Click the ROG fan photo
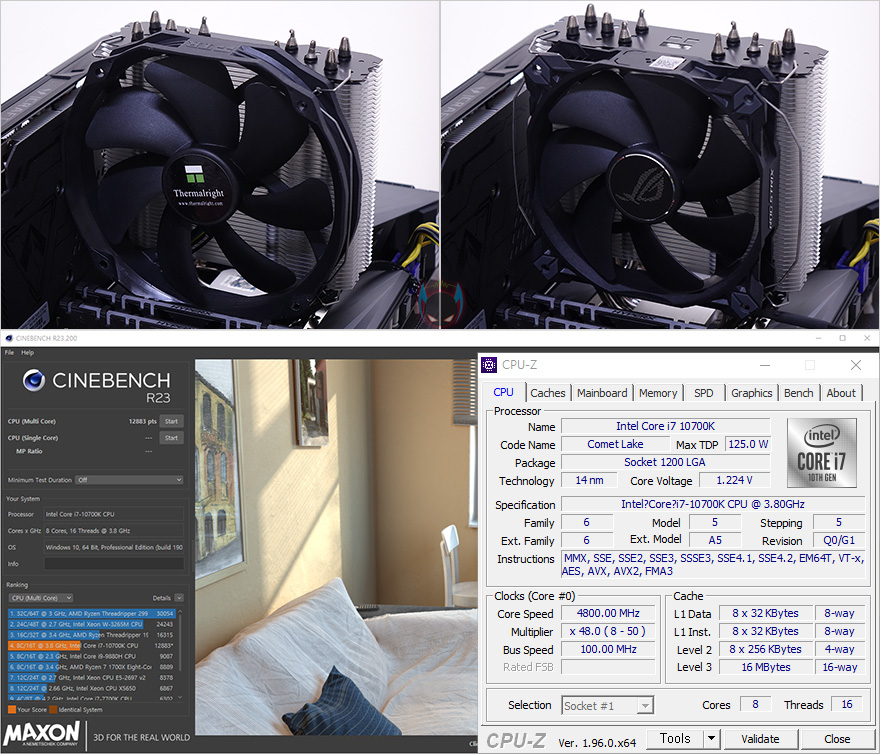880x754 pixels. 660,164
